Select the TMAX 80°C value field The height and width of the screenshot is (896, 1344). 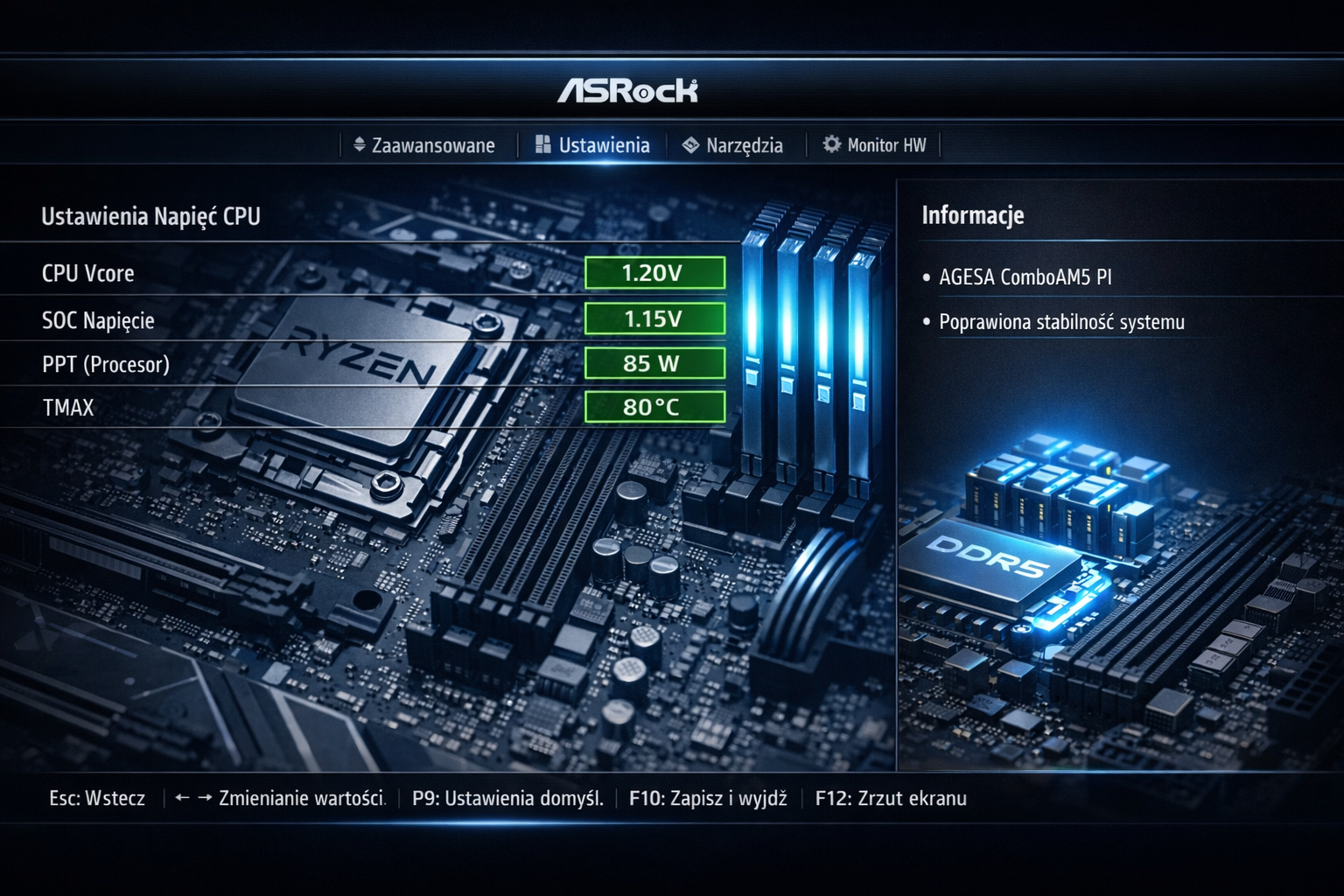[x=654, y=407]
